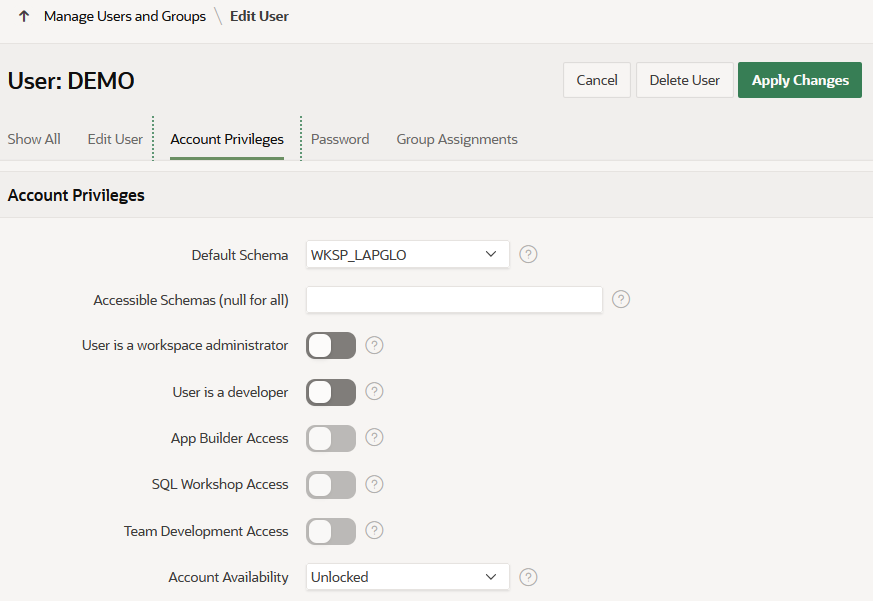
Task: Toggle the App Builder Access switch
Action: (331, 438)
